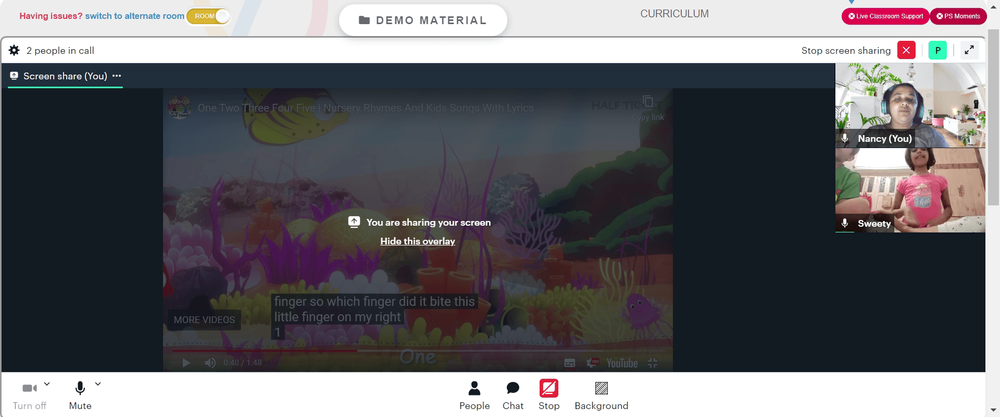Seek on the video progress bar
The image size is (1000, 417).
(418, 350)
